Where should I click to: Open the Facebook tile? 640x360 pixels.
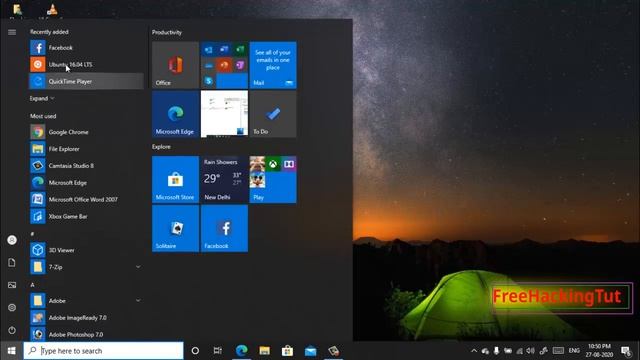(x=224, y=228)
